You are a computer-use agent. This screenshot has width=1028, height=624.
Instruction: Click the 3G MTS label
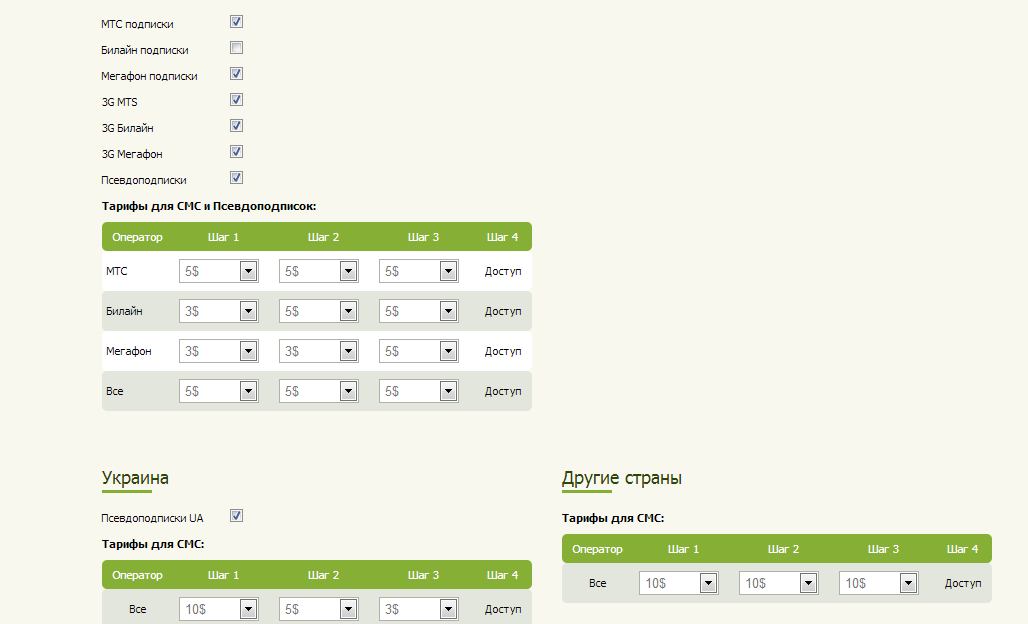119,102
